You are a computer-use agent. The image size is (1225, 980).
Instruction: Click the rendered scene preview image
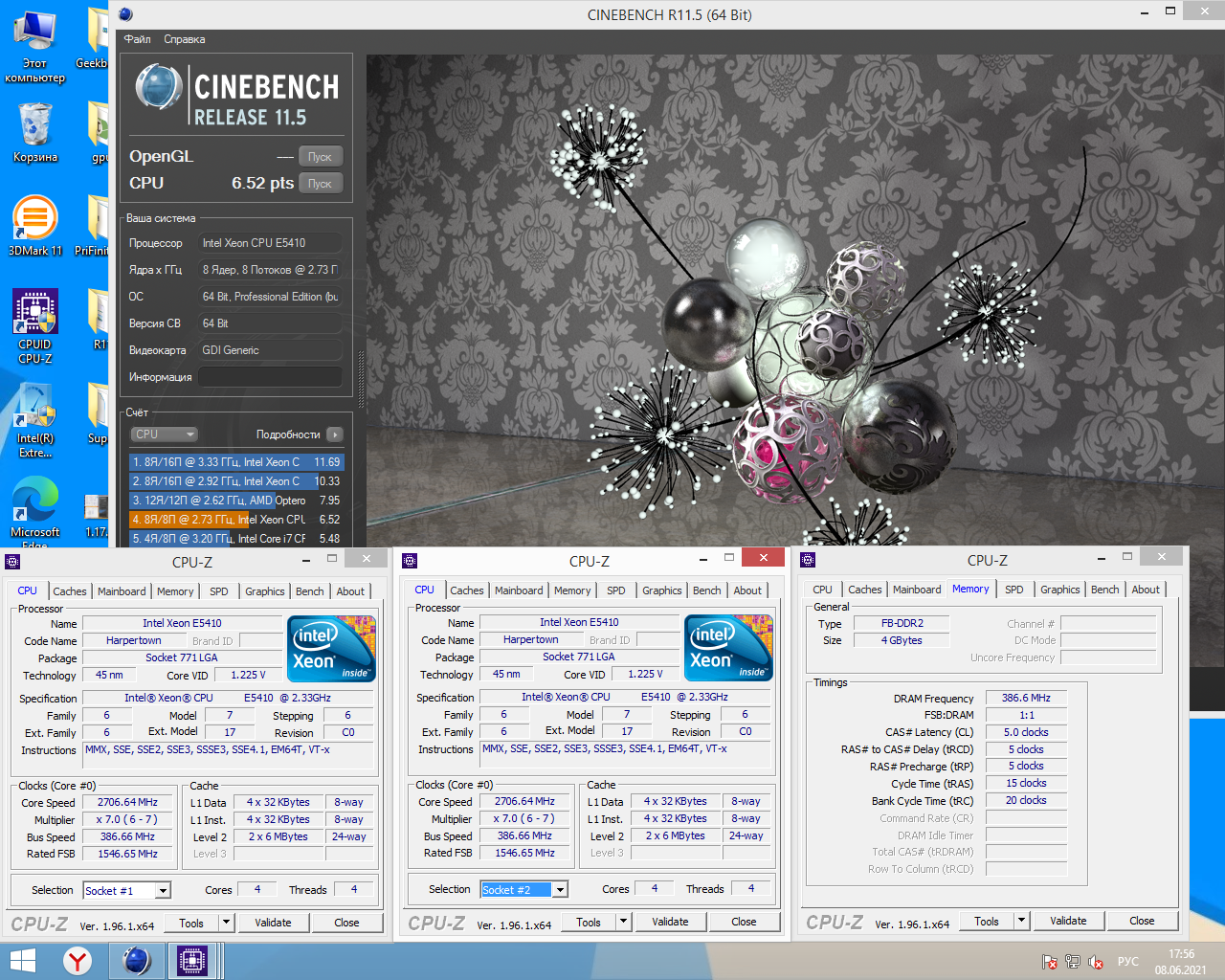tap(795, 301)
